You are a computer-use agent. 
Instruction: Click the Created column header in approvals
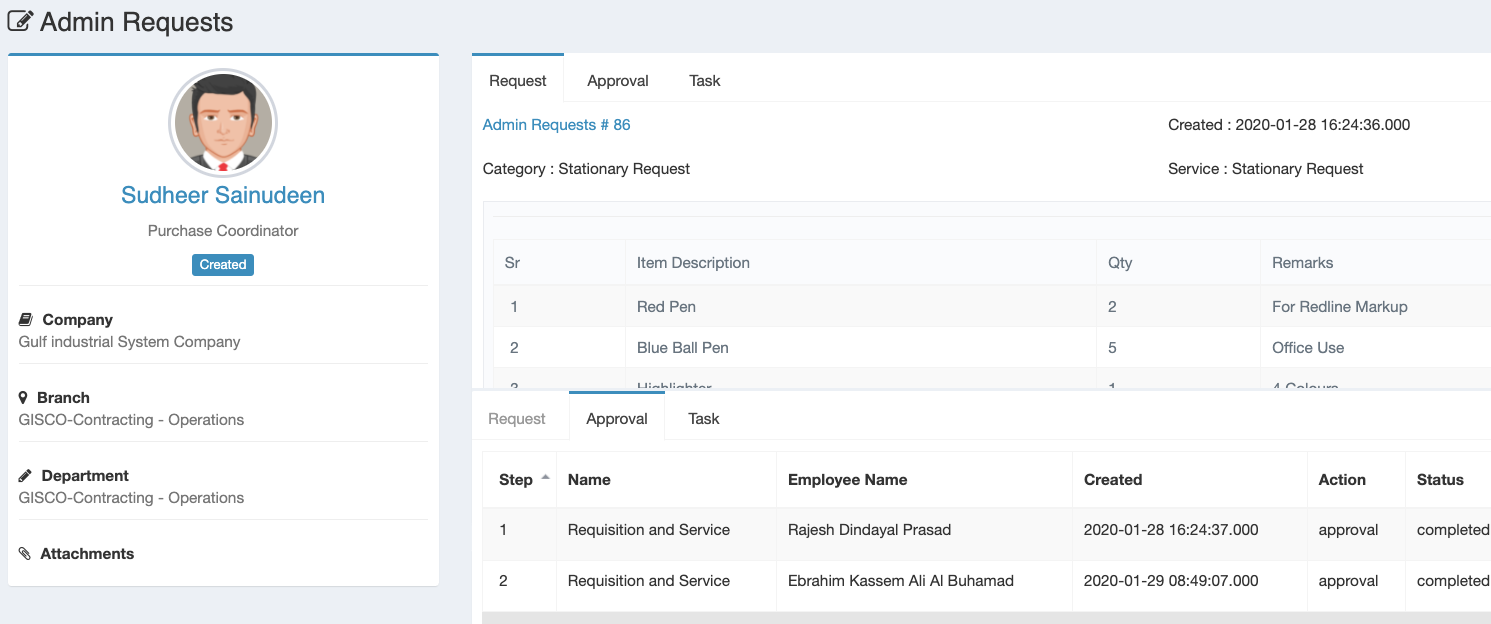tap(1112, 480)
